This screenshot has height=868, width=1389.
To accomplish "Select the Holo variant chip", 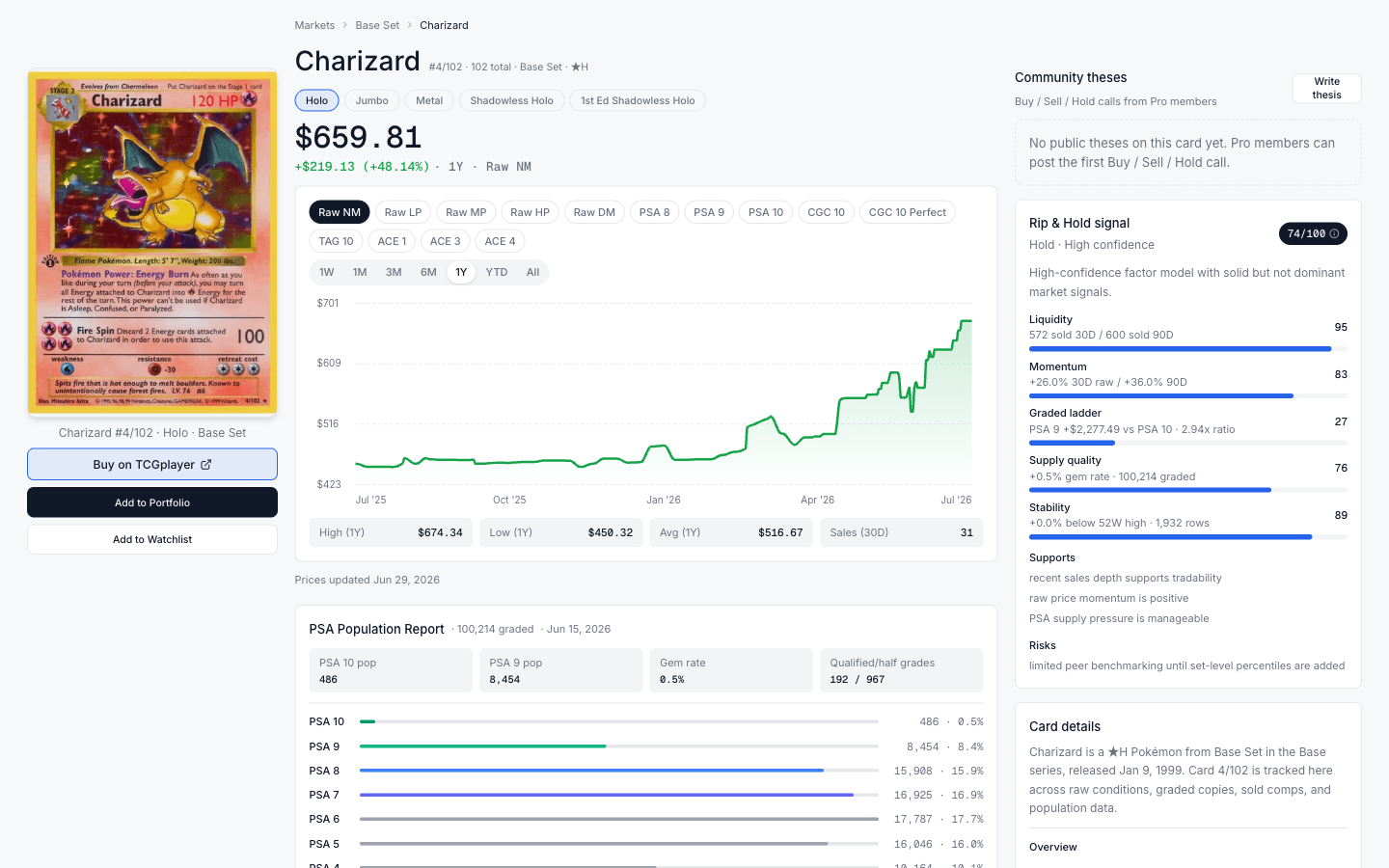I will coord(316,100).
